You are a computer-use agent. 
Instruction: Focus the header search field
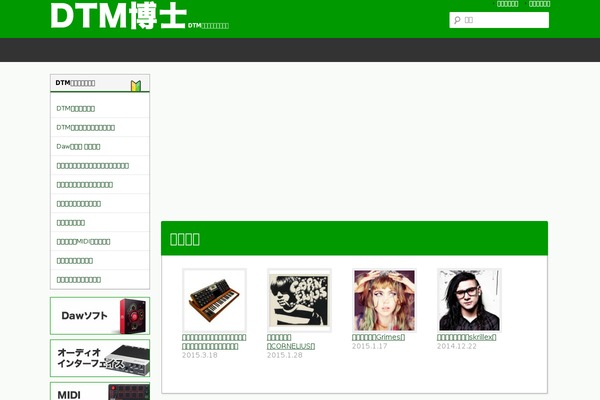(499, 20)
